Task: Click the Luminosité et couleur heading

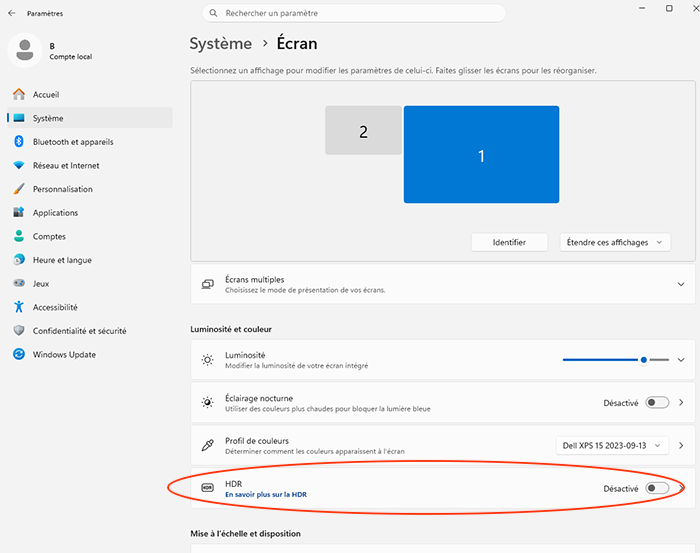Action: [231, 329]
